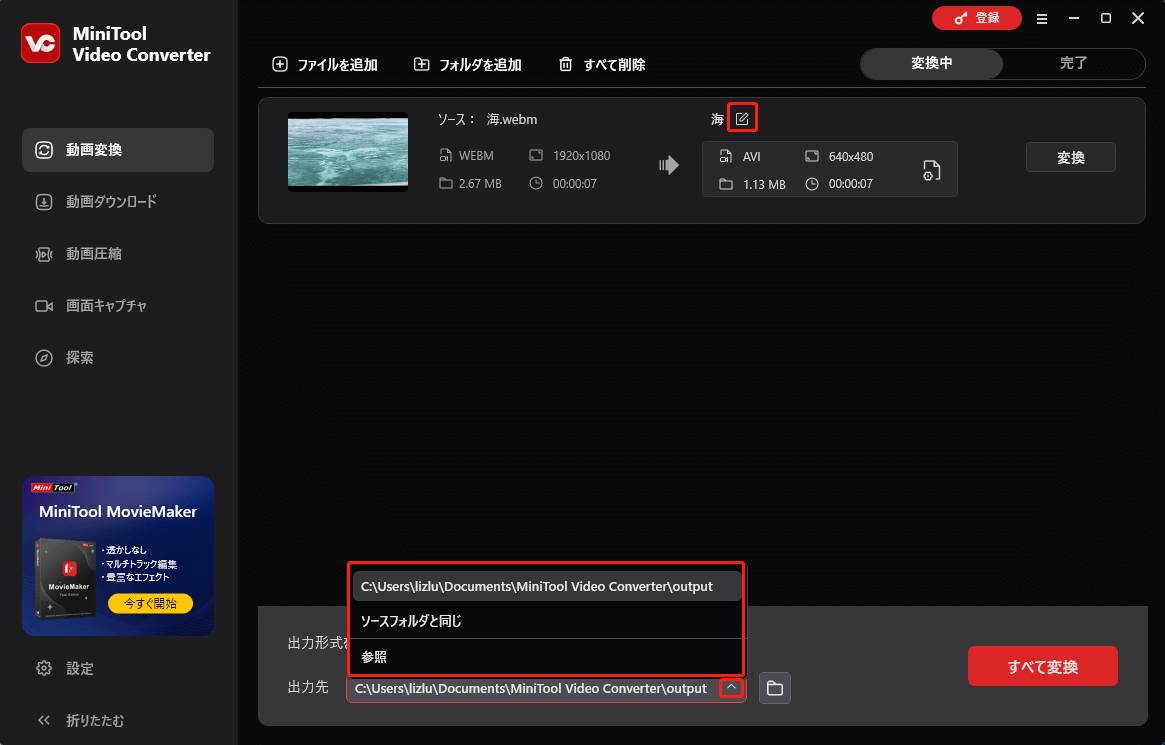Click 今すぐ開始 on the MovieMaker ad
1165x745 pixels.
pyautogui.click(x=150, y=603)
